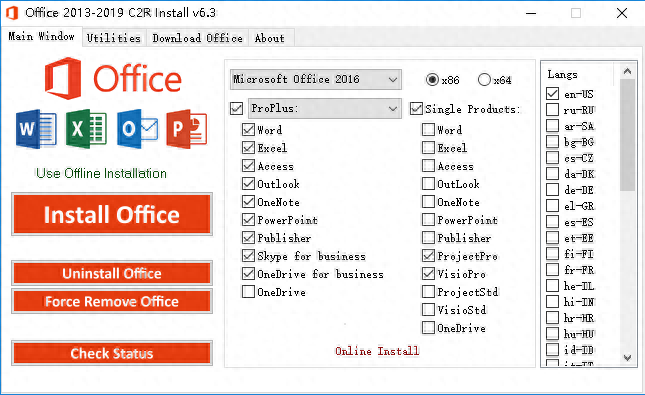Toggle the ProPlus suite checkbox
The height and width of the screenshot is (395, 645).
pos(237,109)
